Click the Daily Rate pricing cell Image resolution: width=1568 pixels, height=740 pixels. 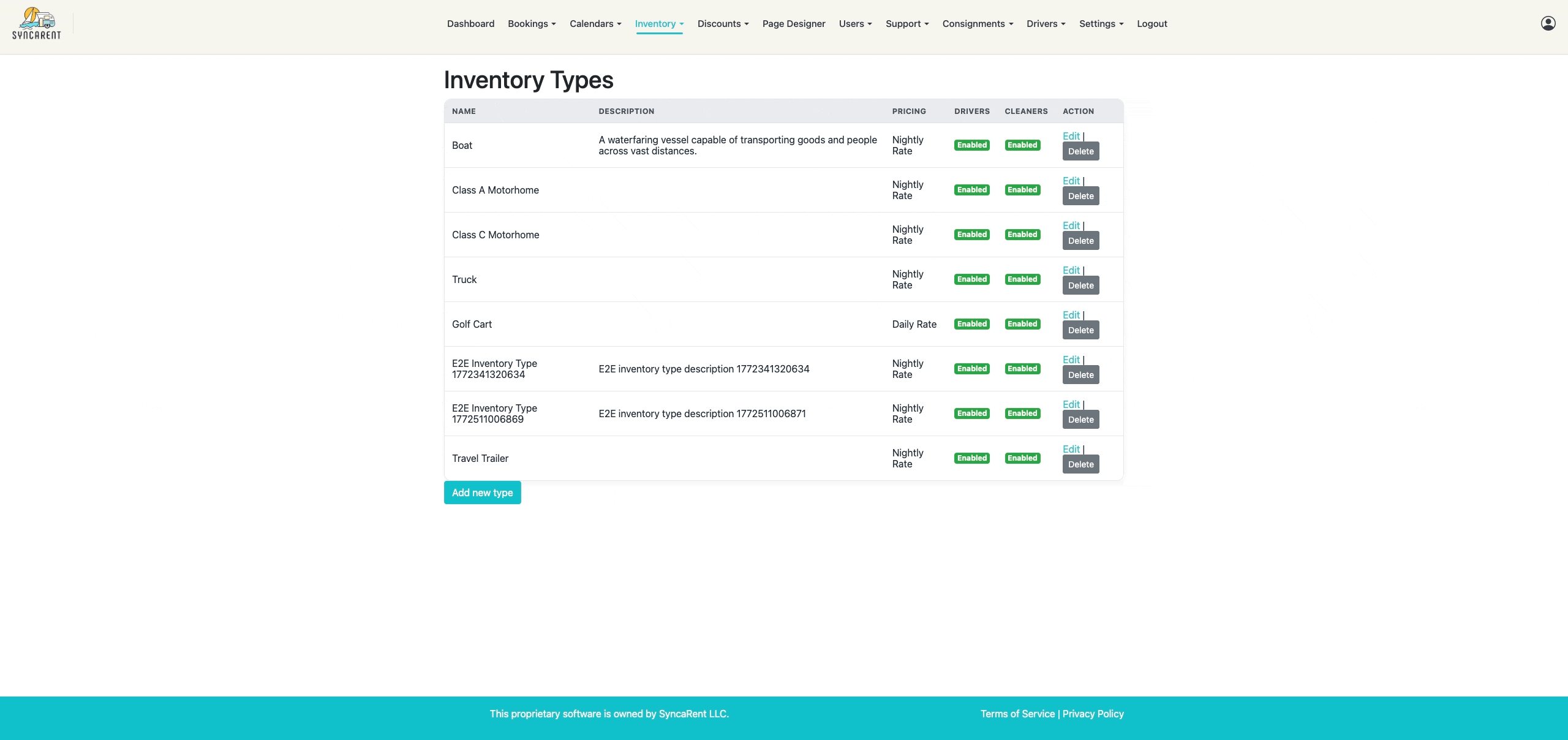(x=914, y=324)
